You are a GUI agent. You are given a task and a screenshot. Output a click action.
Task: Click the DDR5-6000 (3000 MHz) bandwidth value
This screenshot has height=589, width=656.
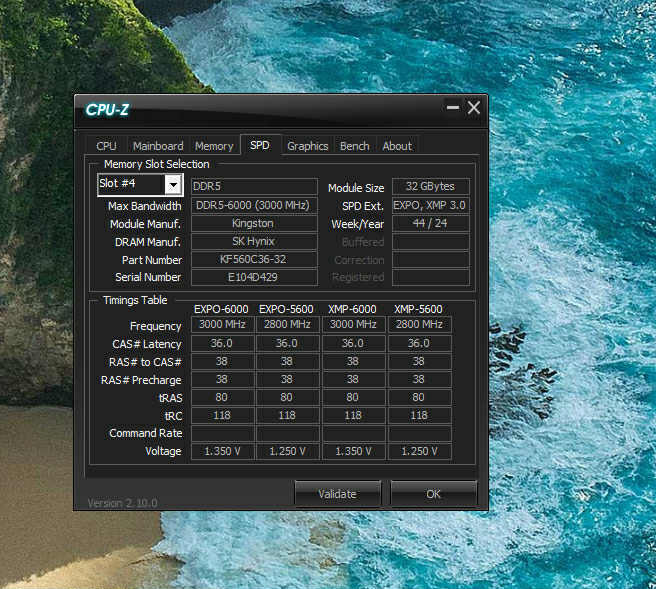tap(254, 205)
